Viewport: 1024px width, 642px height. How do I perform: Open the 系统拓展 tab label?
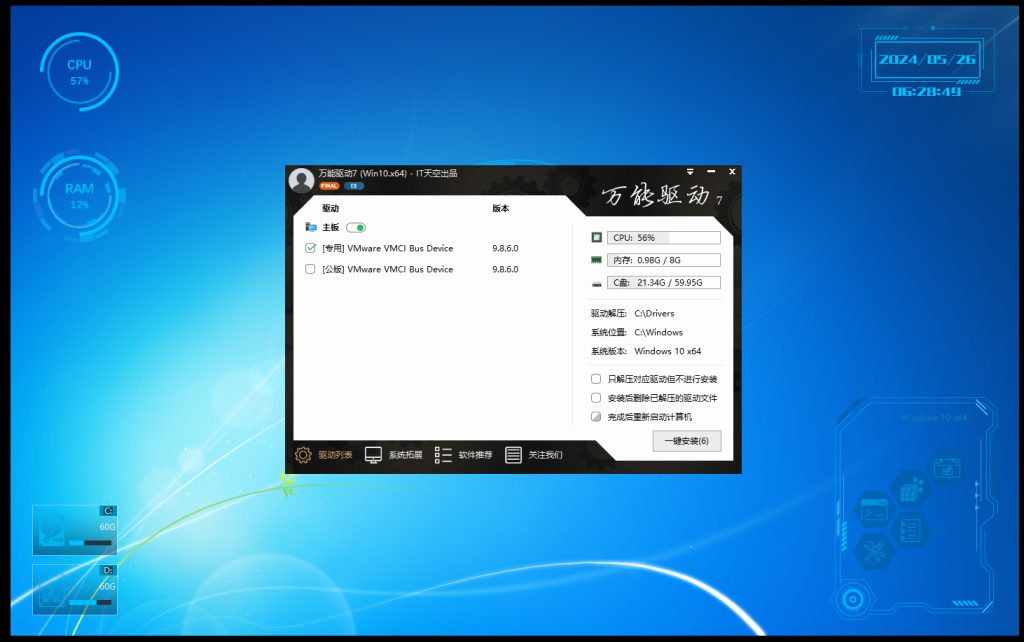click(405, 455)
